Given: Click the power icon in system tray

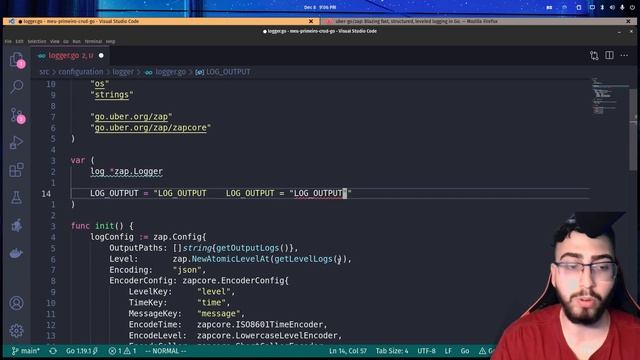Looking at the screenshot, I should 632,7.
